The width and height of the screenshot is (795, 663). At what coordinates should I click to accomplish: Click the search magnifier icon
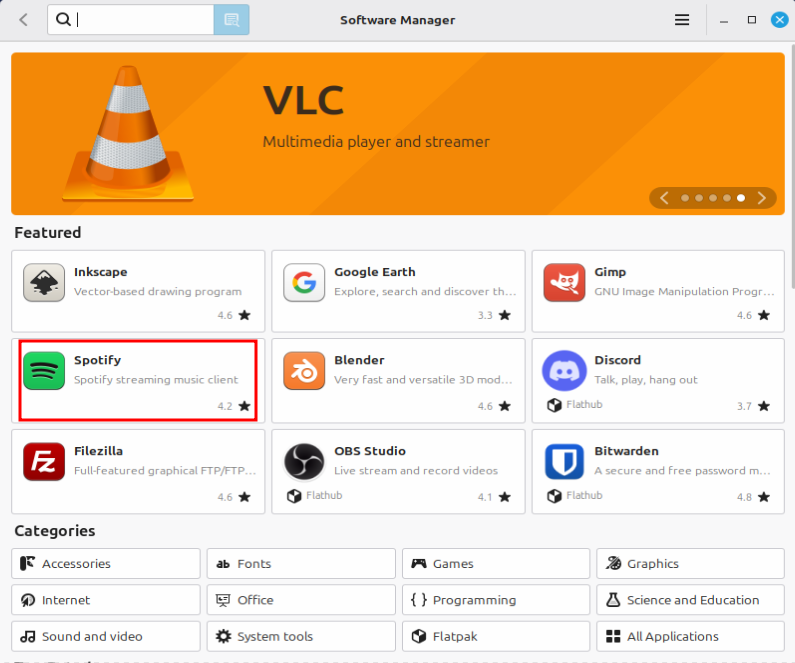point(63,19)
